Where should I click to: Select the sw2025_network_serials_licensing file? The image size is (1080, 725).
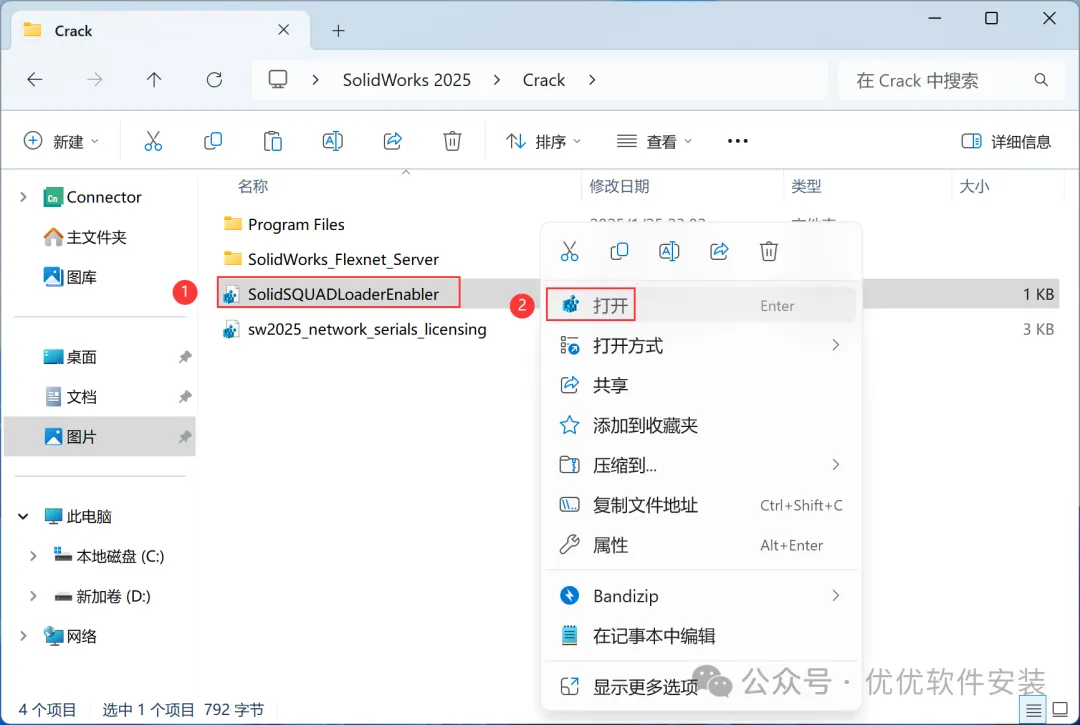(355, 329)
